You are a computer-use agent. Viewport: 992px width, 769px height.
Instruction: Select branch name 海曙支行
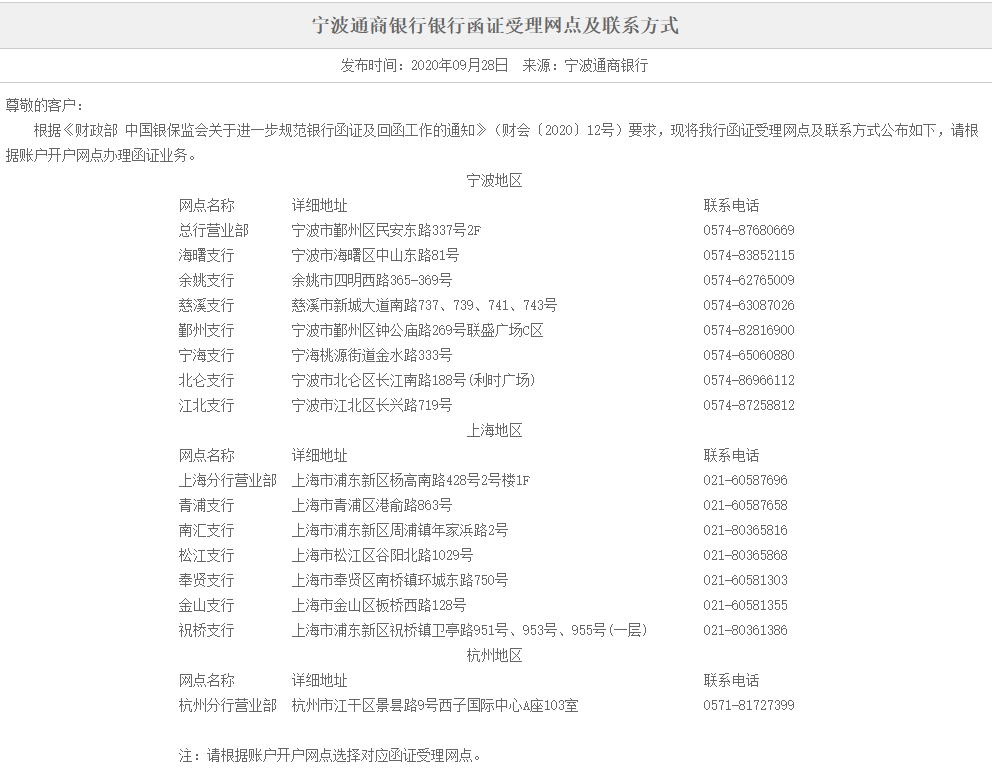(x=206, y=255)
